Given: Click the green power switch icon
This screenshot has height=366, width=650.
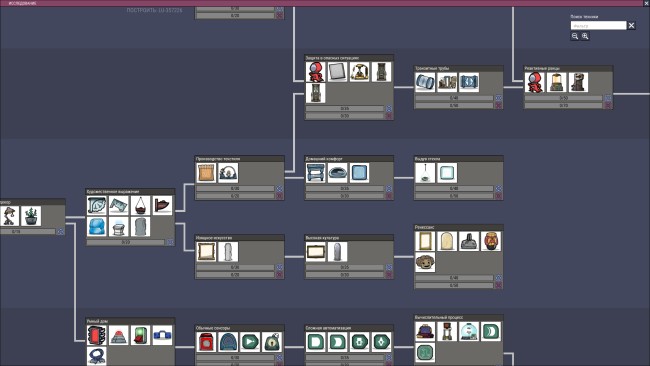Looking at the screenshot, I should (141, 335).
